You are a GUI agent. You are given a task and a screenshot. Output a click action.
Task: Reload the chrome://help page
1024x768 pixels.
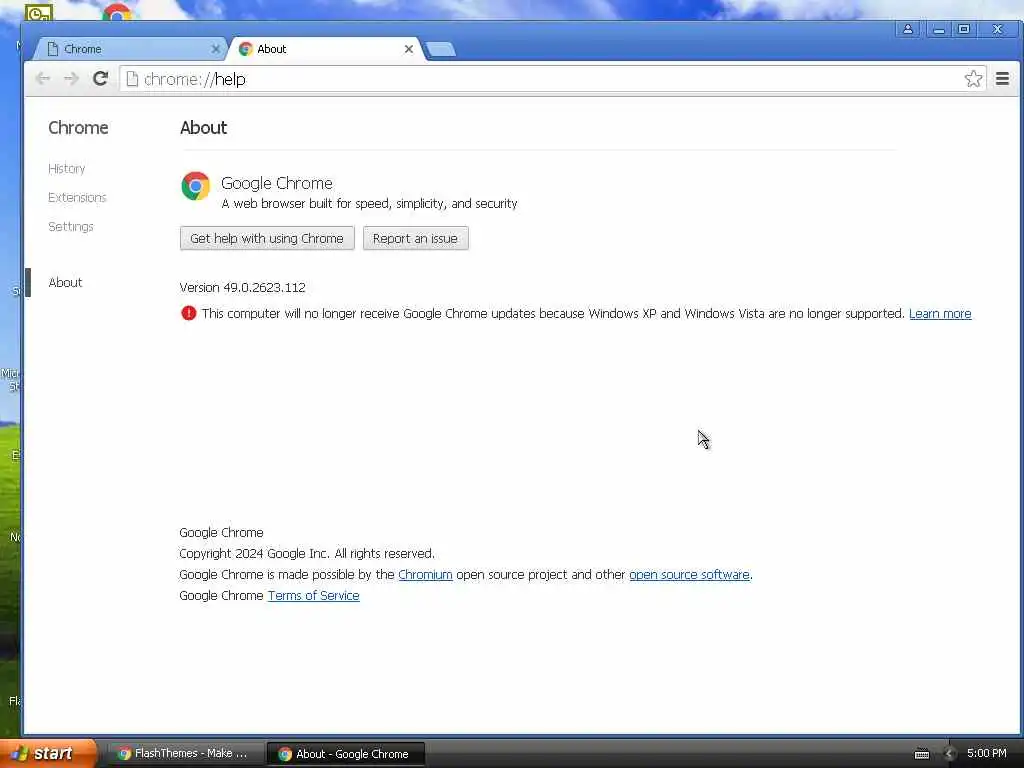tap(100, 79)
